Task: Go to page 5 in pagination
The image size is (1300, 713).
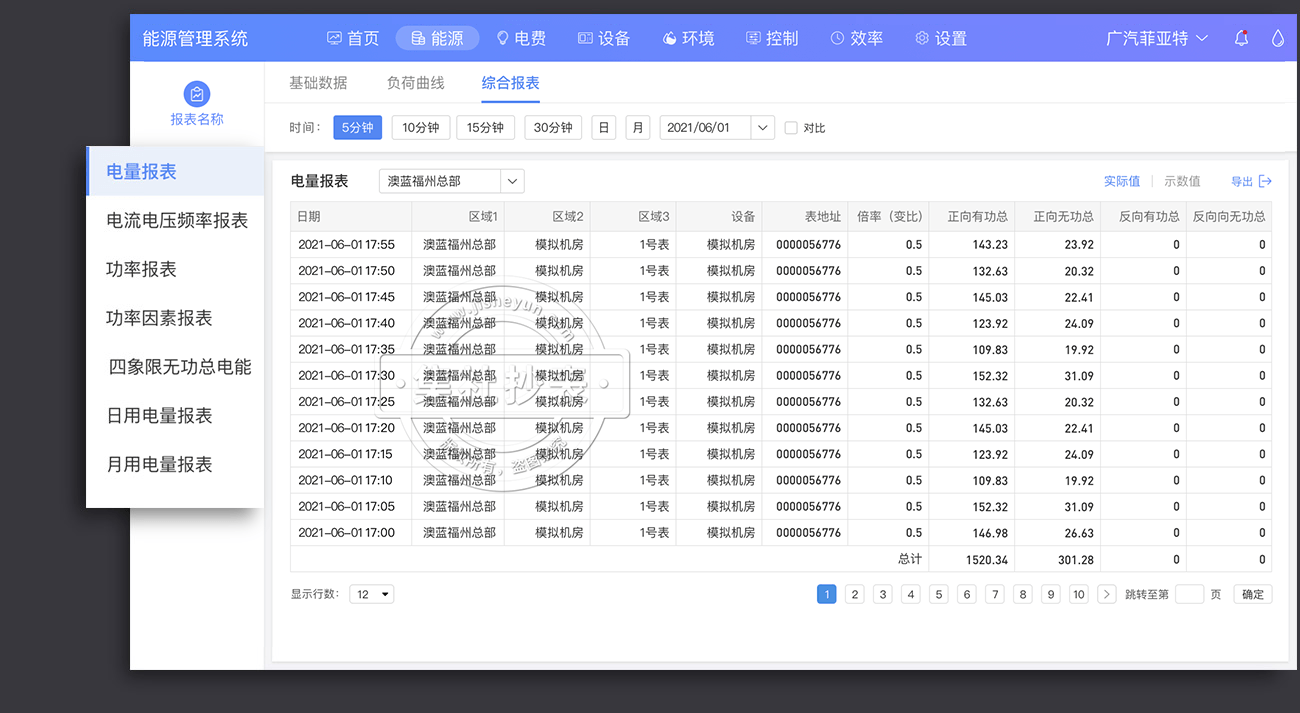Action: [938, 594]
